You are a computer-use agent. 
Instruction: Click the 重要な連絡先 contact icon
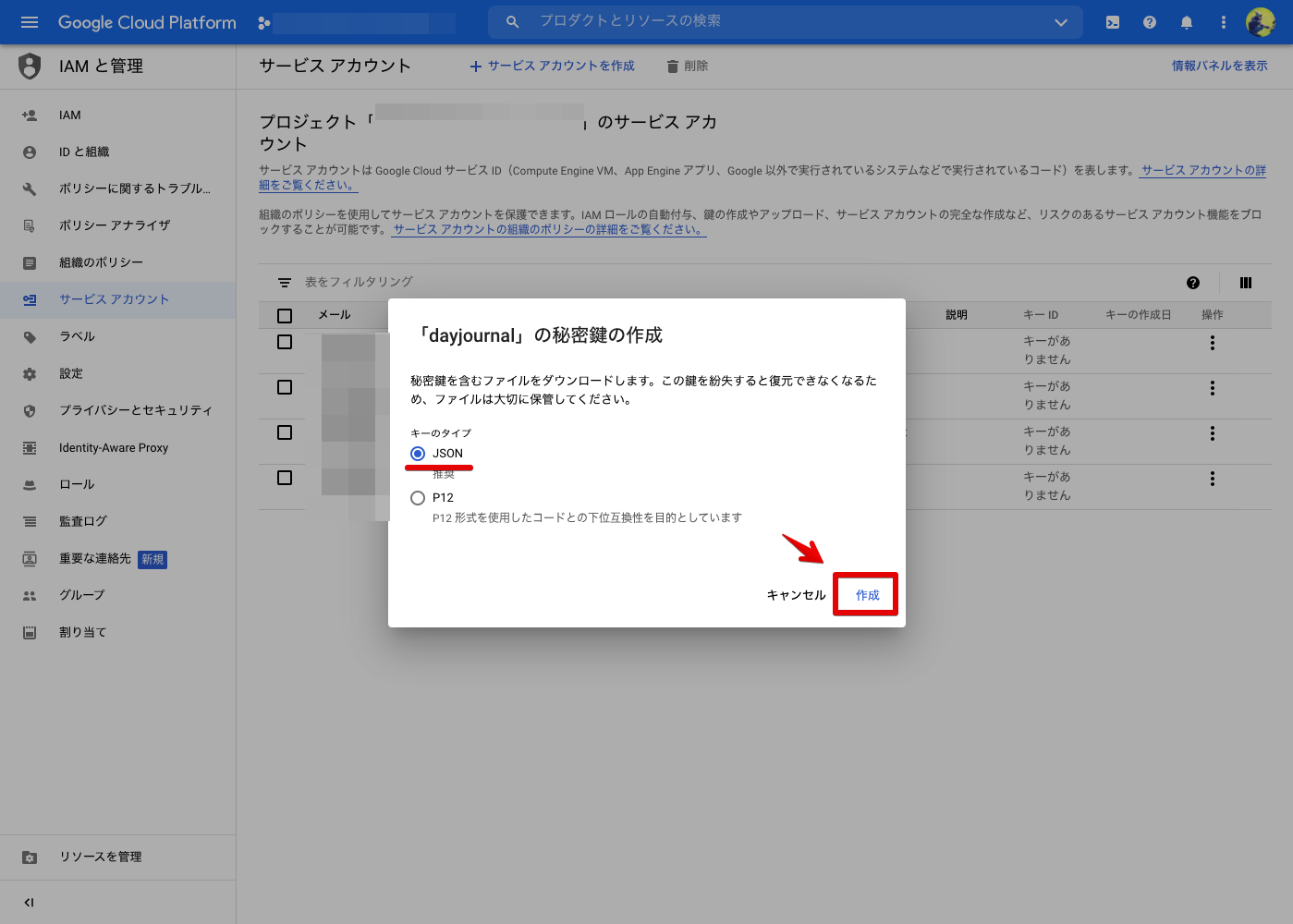coord(30,559)
